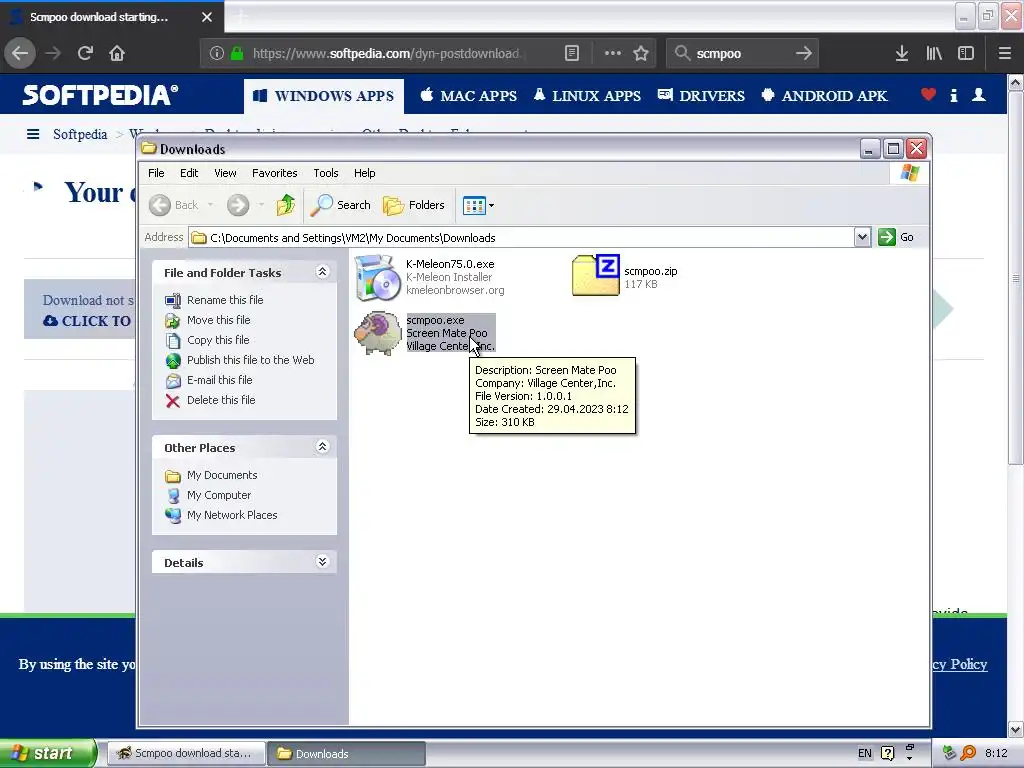Open page actions three-dot menu

(x=613, y=54)
